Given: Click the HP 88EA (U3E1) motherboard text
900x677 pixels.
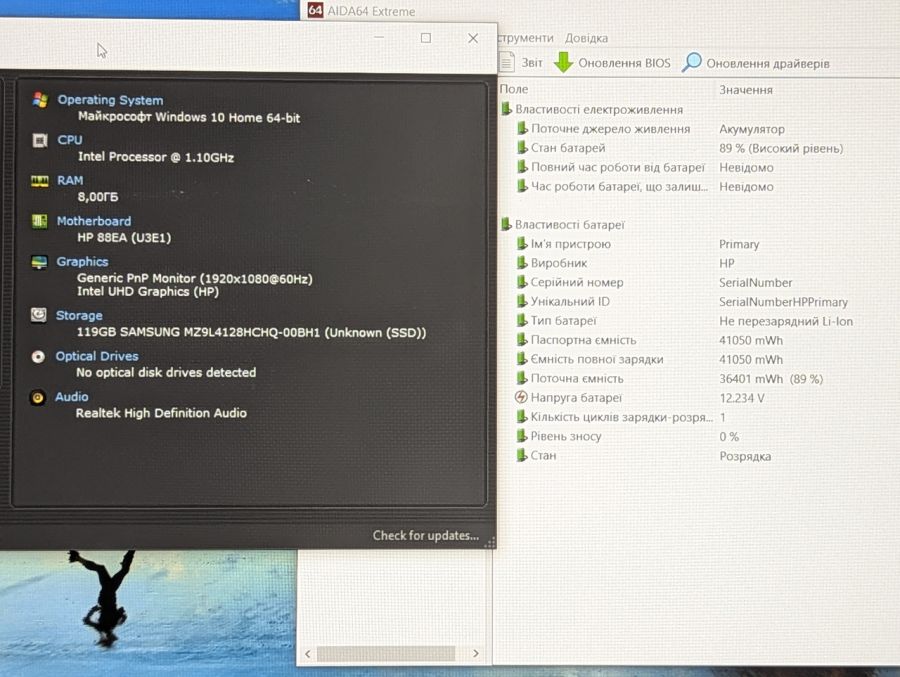Looking at the screenshot, I should pos(124,237).
